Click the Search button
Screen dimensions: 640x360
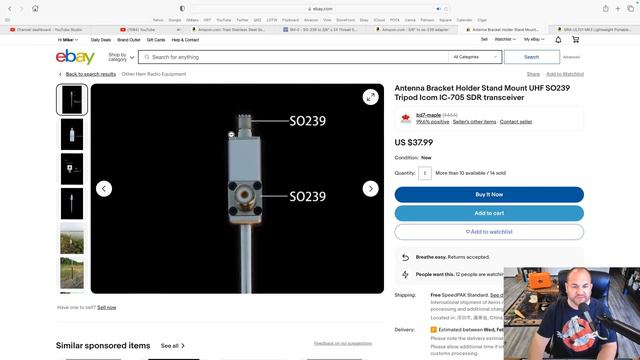click(532, 57)
